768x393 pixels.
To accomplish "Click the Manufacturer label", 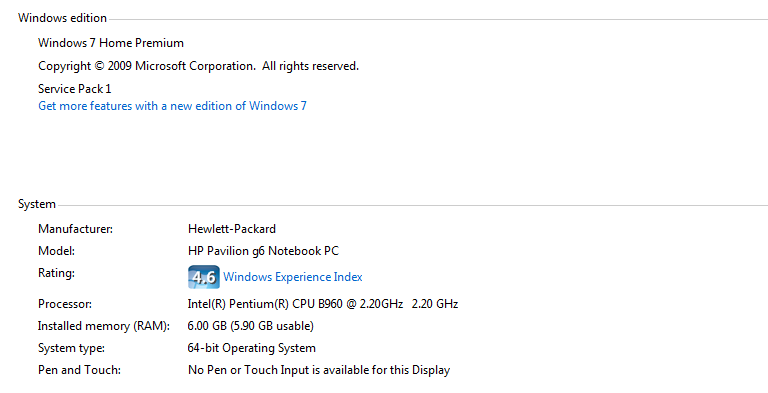I will point(75,229).
